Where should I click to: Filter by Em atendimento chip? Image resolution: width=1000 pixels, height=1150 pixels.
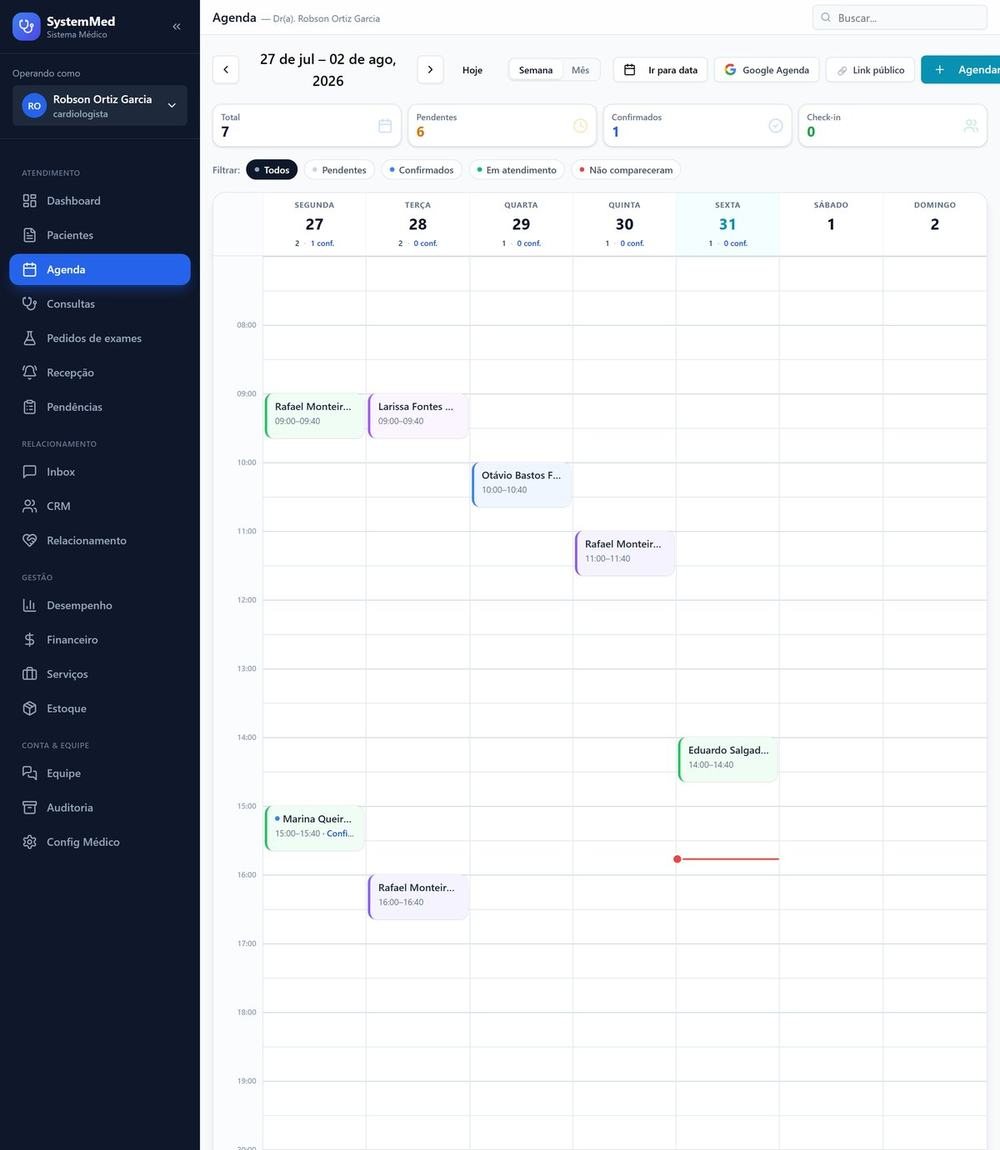coord(517,170)
